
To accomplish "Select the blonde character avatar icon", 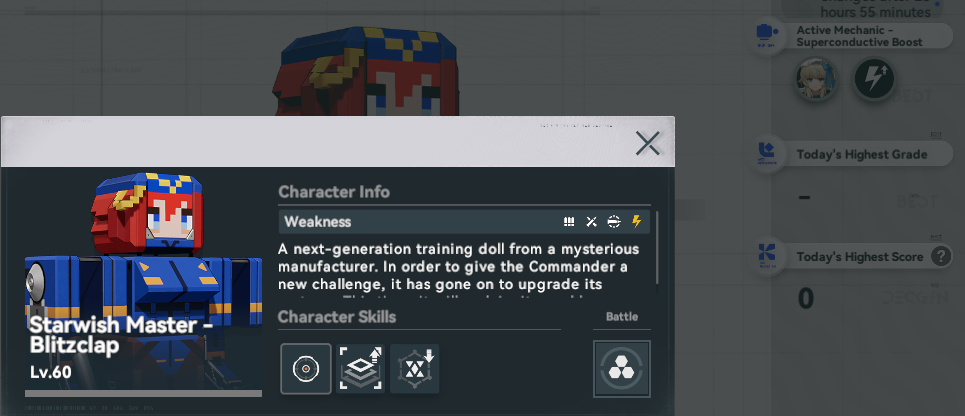I will tap(817, 79).
